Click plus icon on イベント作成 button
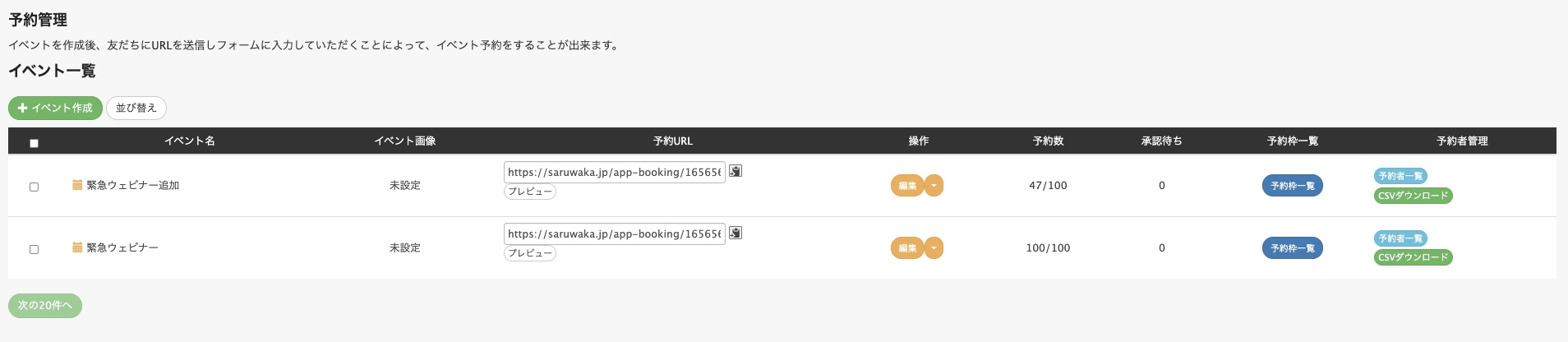1568x342 pixels. 23,108
